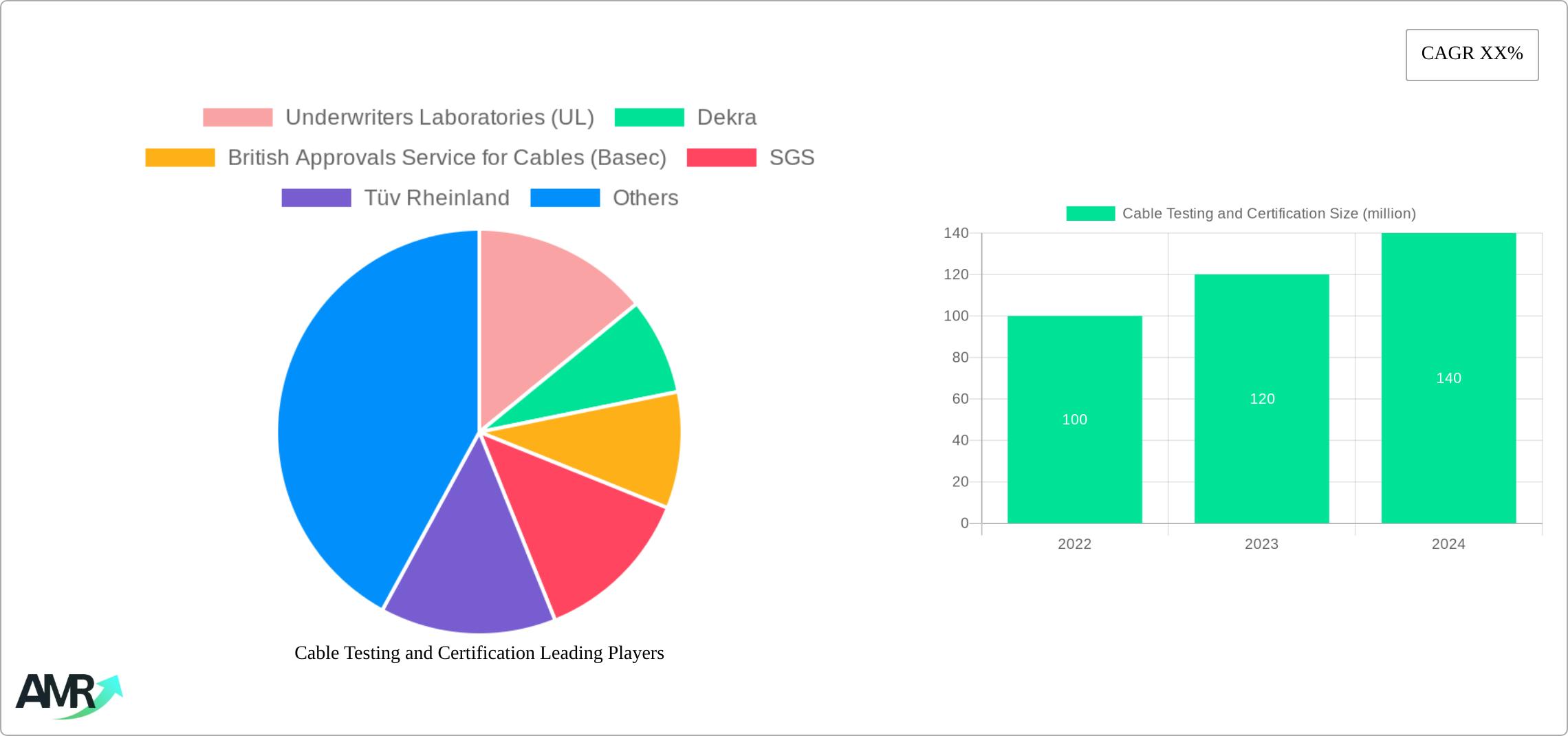Select the red SGS legend swatch

pyautogui.click(x=721, y=158)
